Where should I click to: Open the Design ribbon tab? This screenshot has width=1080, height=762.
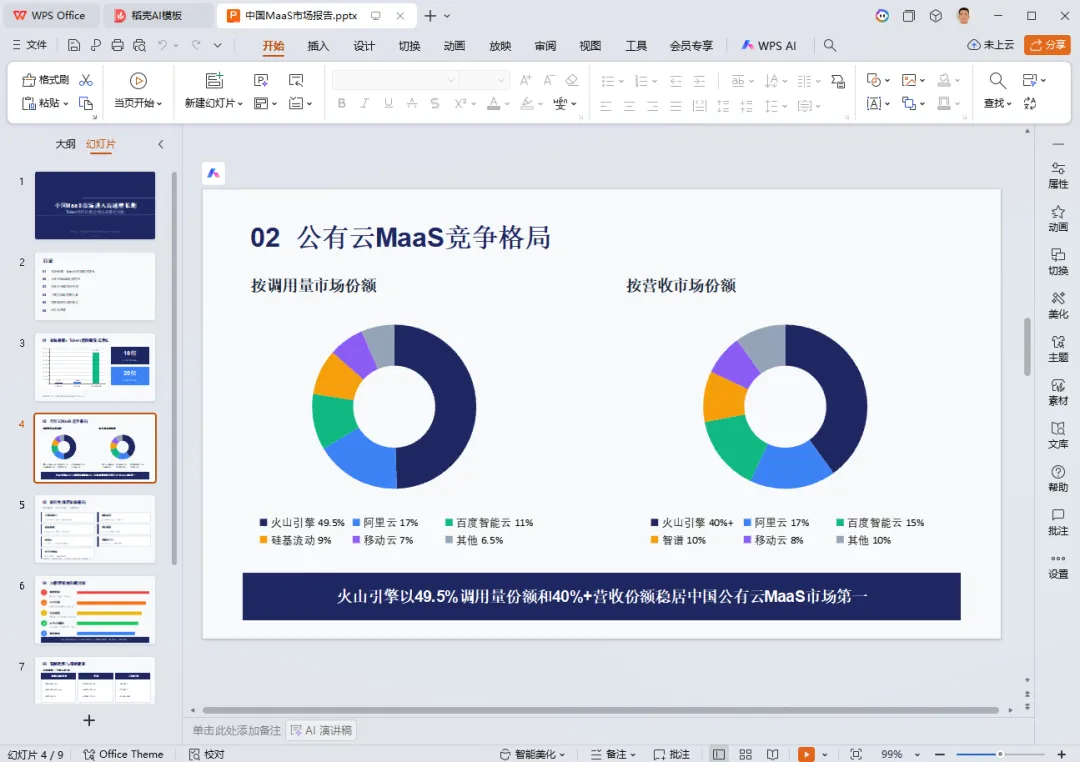click(x=364, y=45)
